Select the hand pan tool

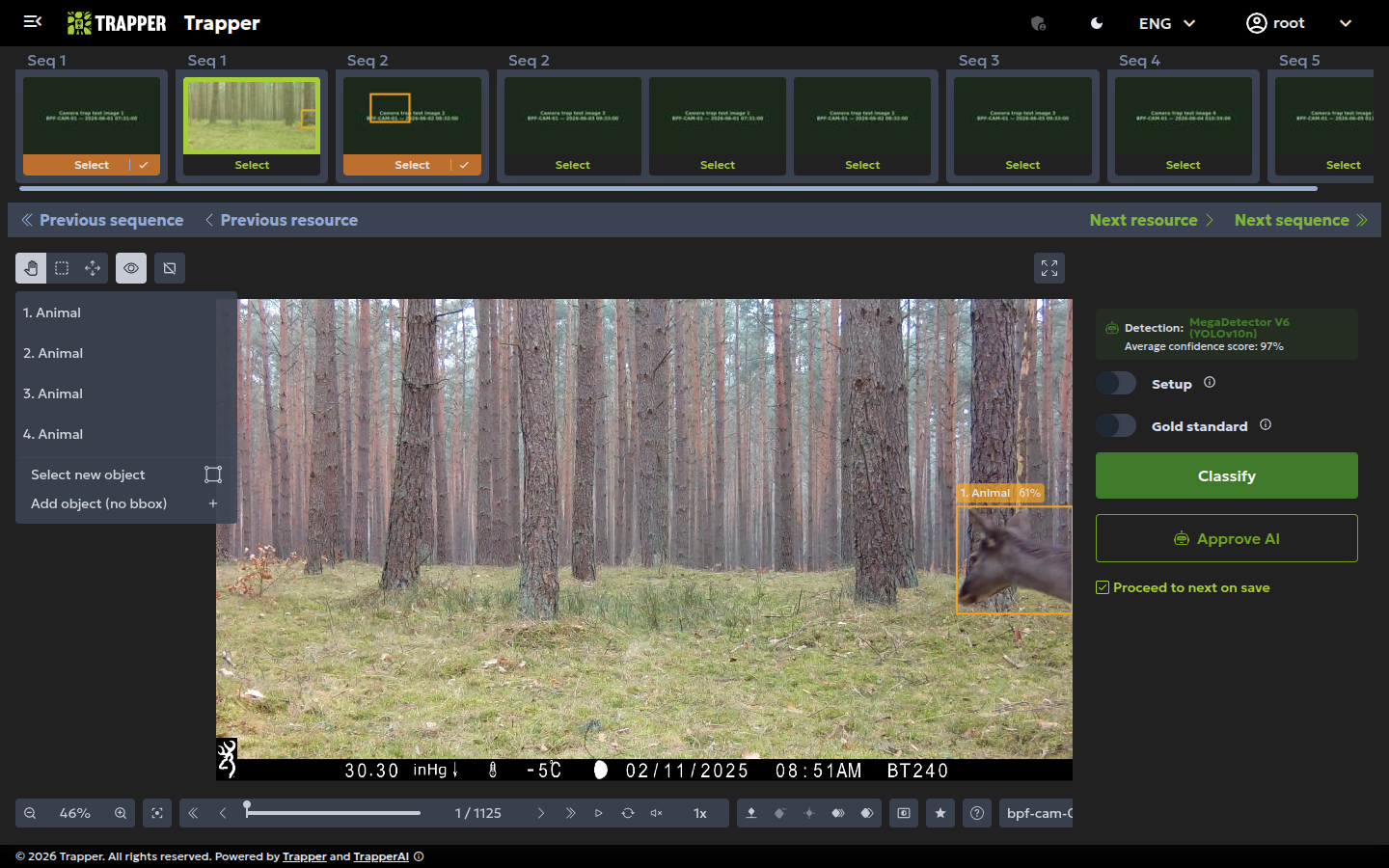[31, 268]
